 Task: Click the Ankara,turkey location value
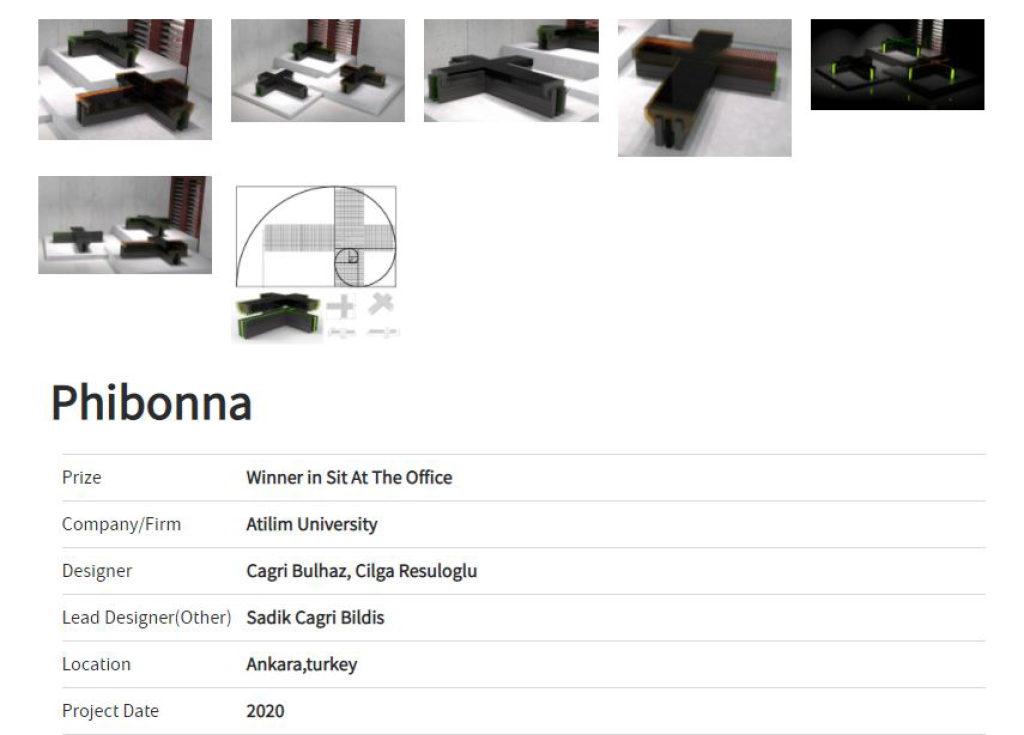302,664
